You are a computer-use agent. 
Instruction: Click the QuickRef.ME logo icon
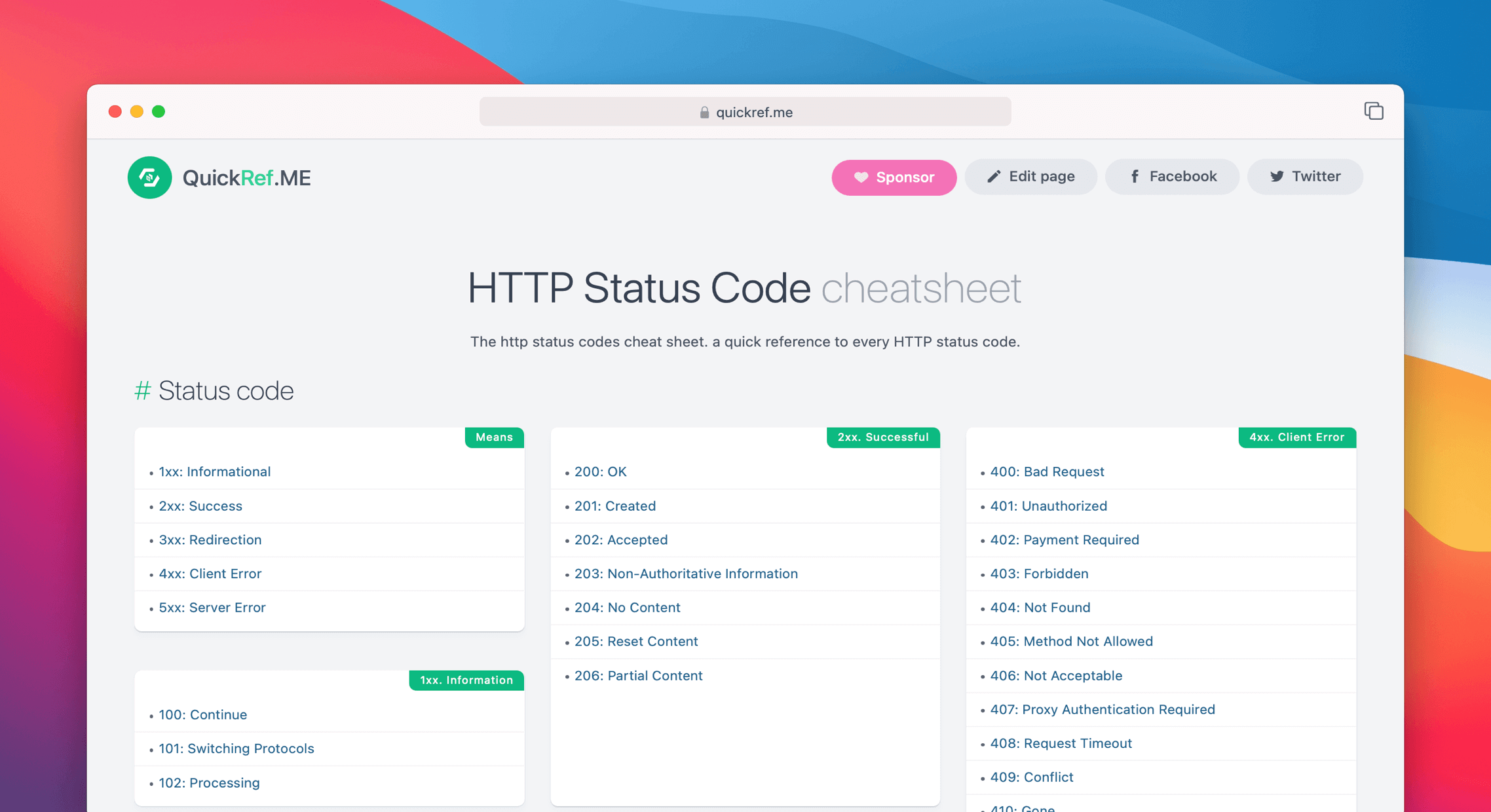tap(148, 178)
